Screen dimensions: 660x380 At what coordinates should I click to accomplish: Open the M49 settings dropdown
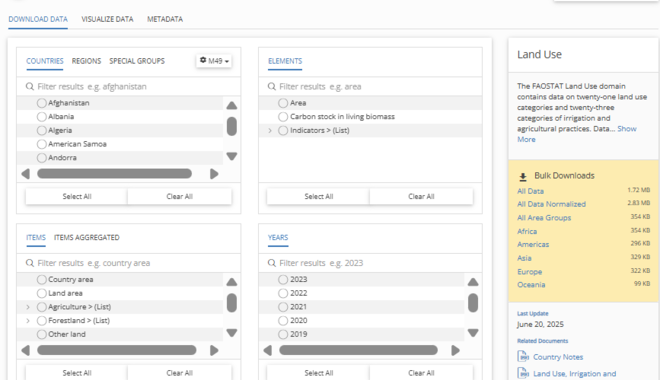(x=214, y=61)
